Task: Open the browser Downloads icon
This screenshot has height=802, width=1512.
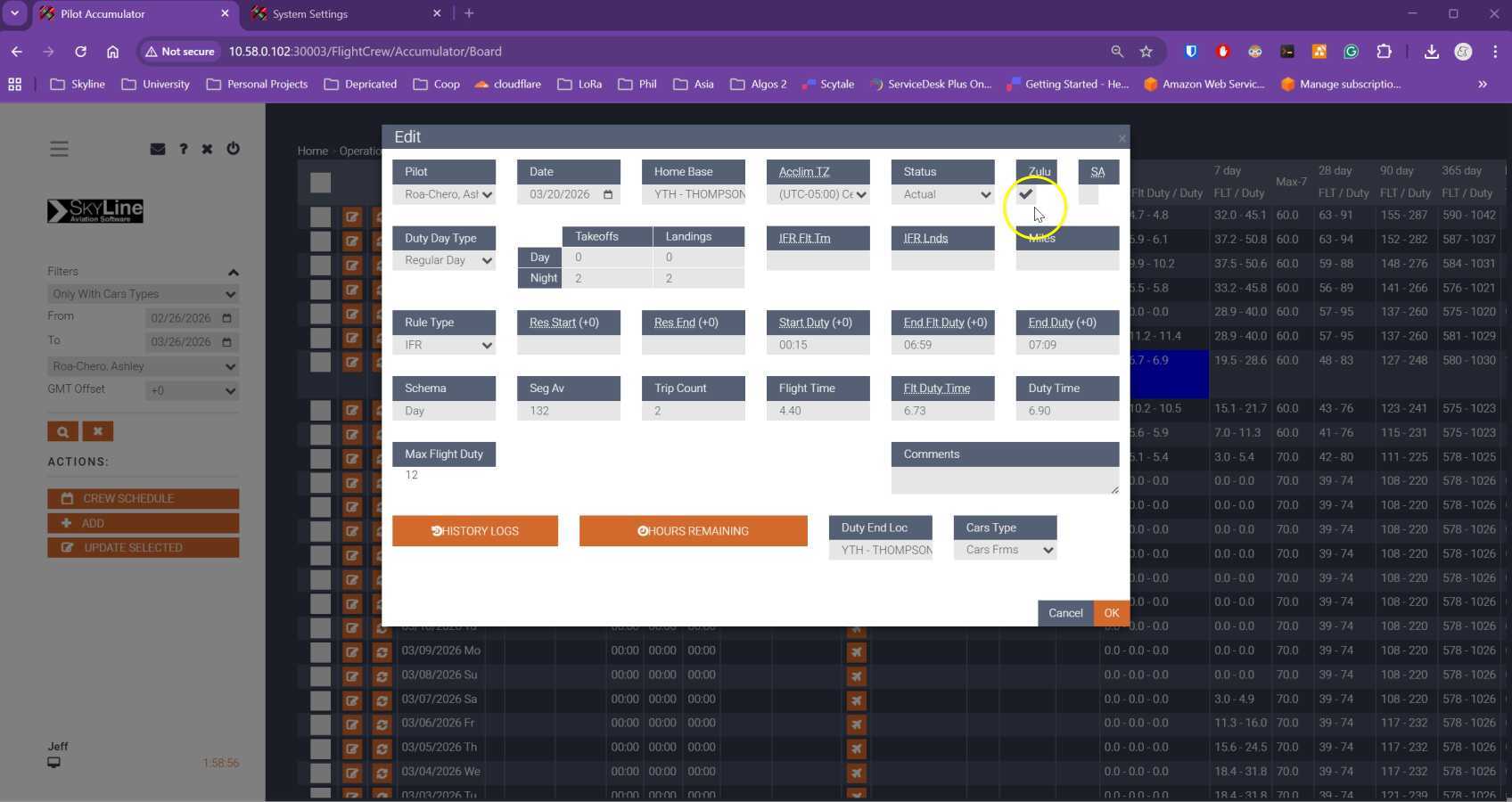Action: [x=1432, y=52]
